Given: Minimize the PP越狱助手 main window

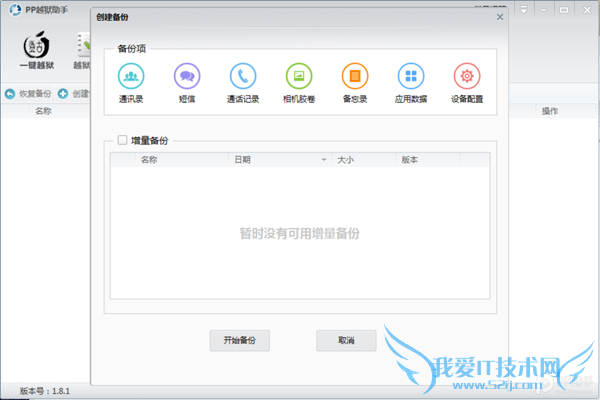Looking at the screenshot, I should point(544,10).
